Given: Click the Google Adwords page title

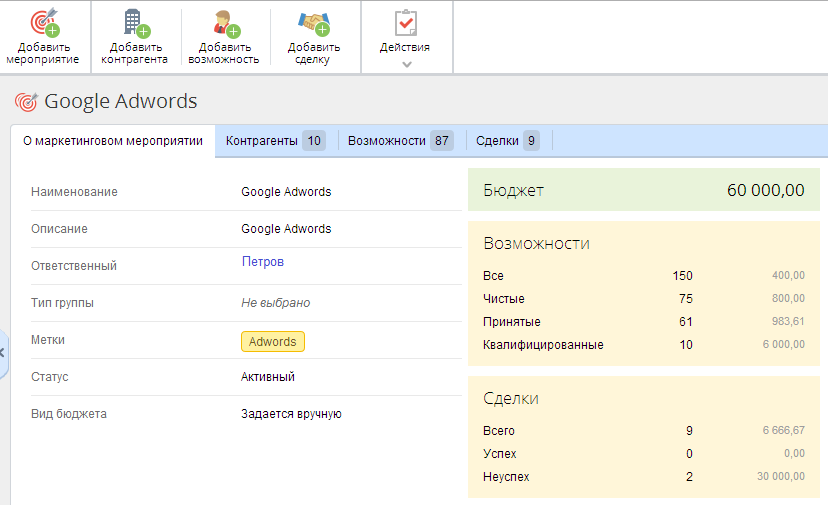Looking at the screenshot, I should click(120, 101).
